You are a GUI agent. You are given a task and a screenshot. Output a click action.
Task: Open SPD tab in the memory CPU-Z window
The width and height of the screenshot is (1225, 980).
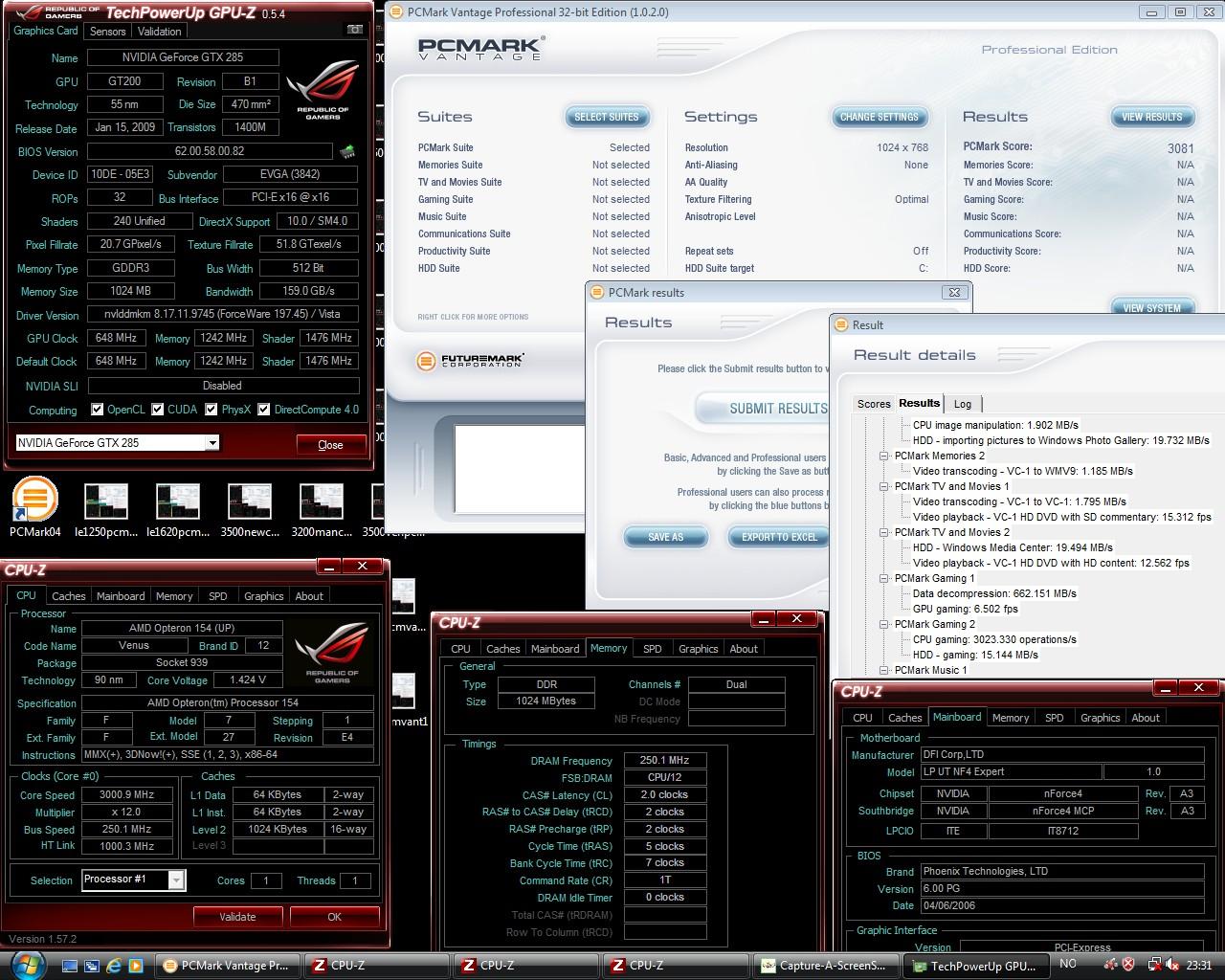pyautogui.click(x=653, y=649)
